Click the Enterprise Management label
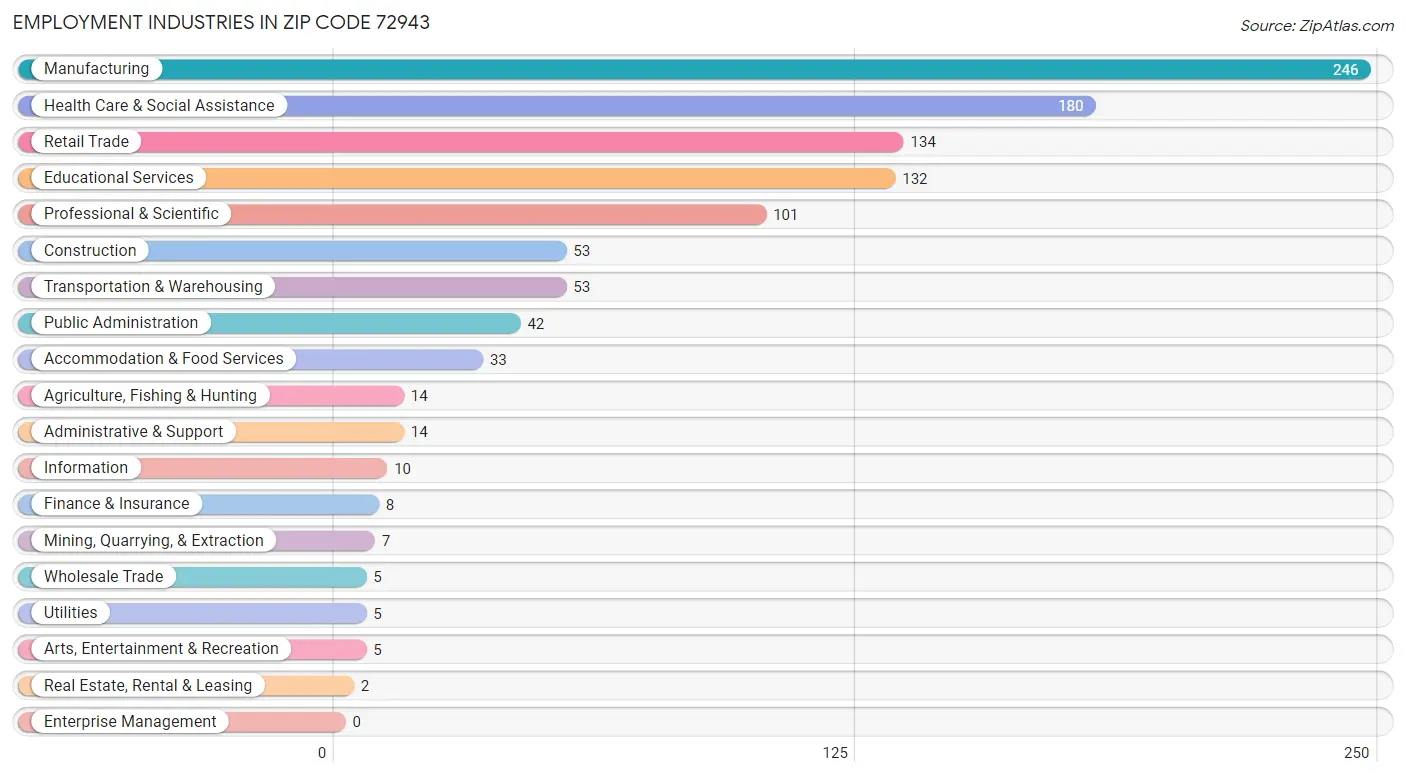The width and height of the screenshot is (1406, 777). [x=130, y=721]
